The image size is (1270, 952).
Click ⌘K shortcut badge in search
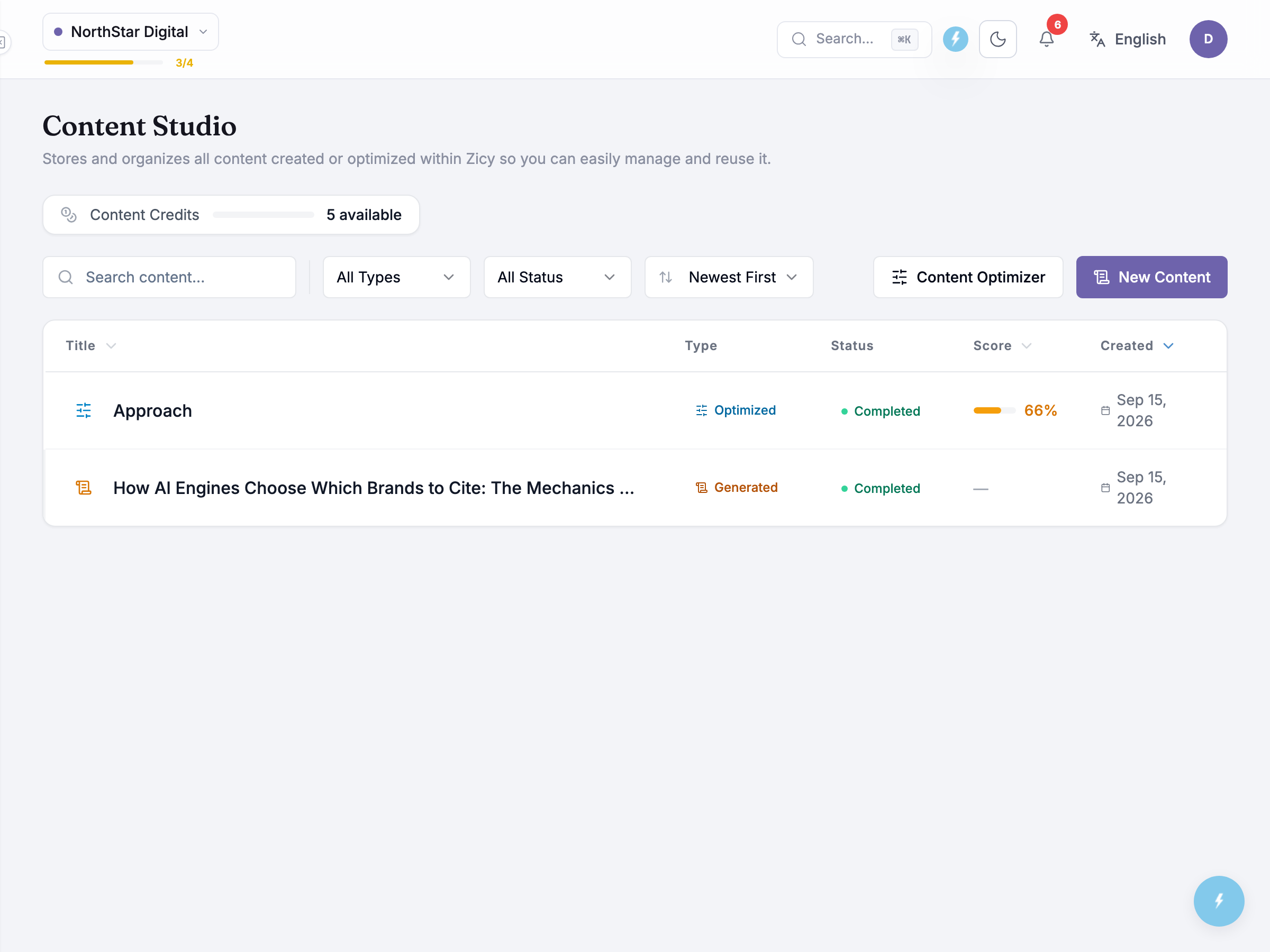[x=904, y=39]
